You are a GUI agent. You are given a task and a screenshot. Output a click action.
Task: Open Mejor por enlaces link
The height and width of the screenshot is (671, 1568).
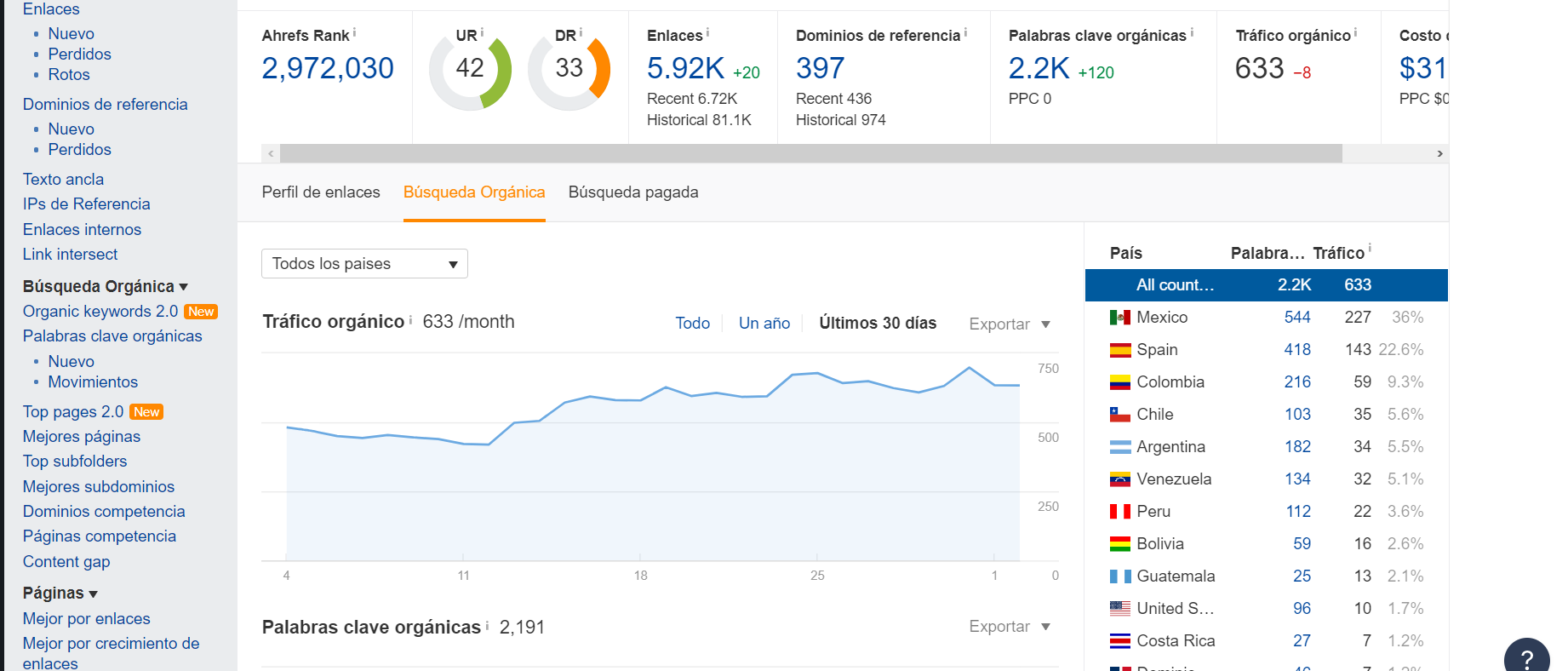click(87, 619)
